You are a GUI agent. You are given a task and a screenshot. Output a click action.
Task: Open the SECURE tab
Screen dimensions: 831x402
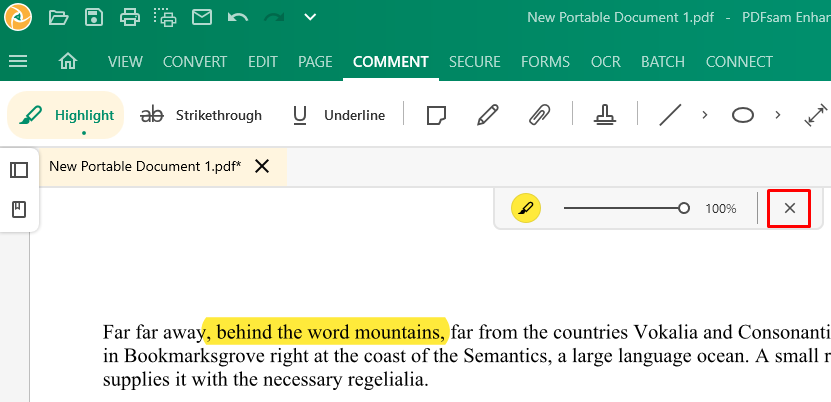click(475, 62)
